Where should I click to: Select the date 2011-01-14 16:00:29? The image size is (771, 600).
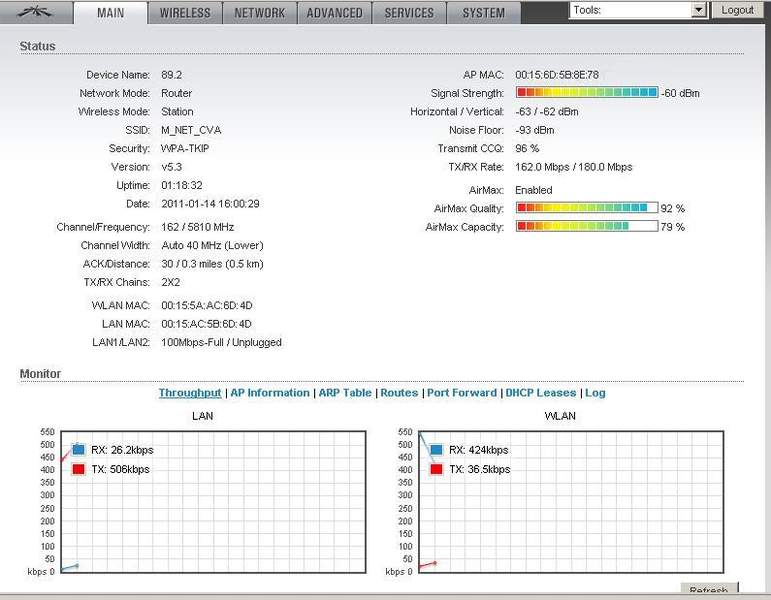point(210,204)
